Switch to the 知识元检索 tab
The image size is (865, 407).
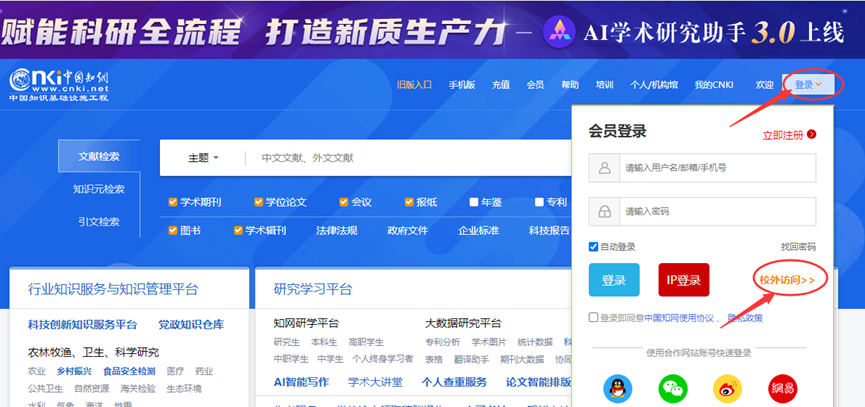click(x=99, y=189)
